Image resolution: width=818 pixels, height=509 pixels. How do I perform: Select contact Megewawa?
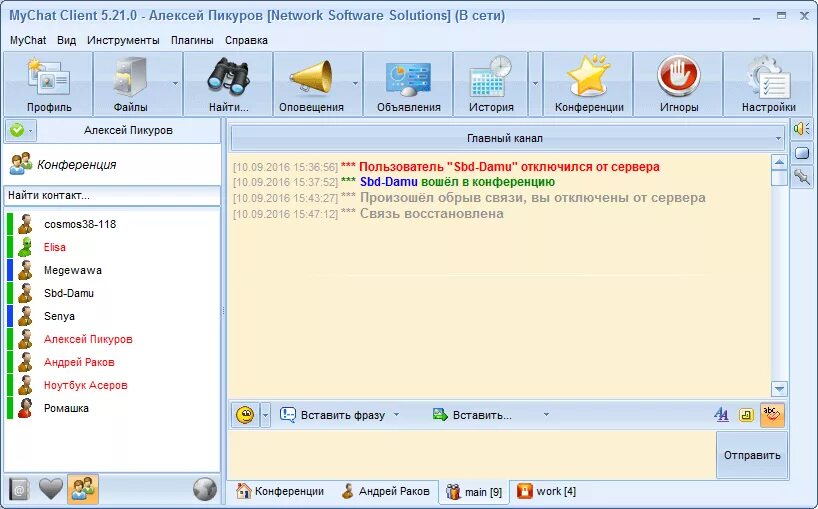pos(113,270)
